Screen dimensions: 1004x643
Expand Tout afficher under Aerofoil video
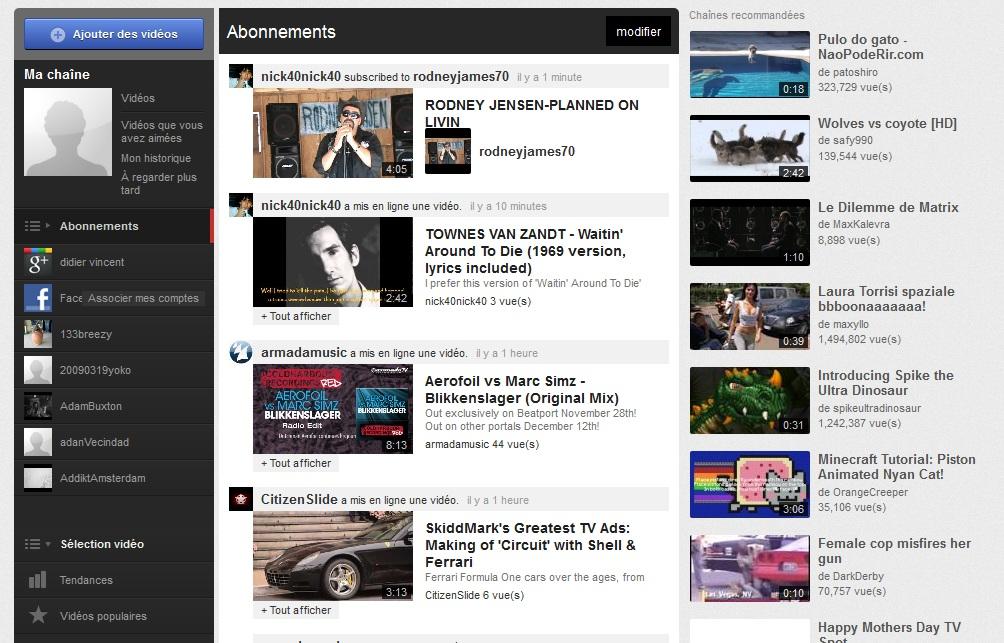296,463
